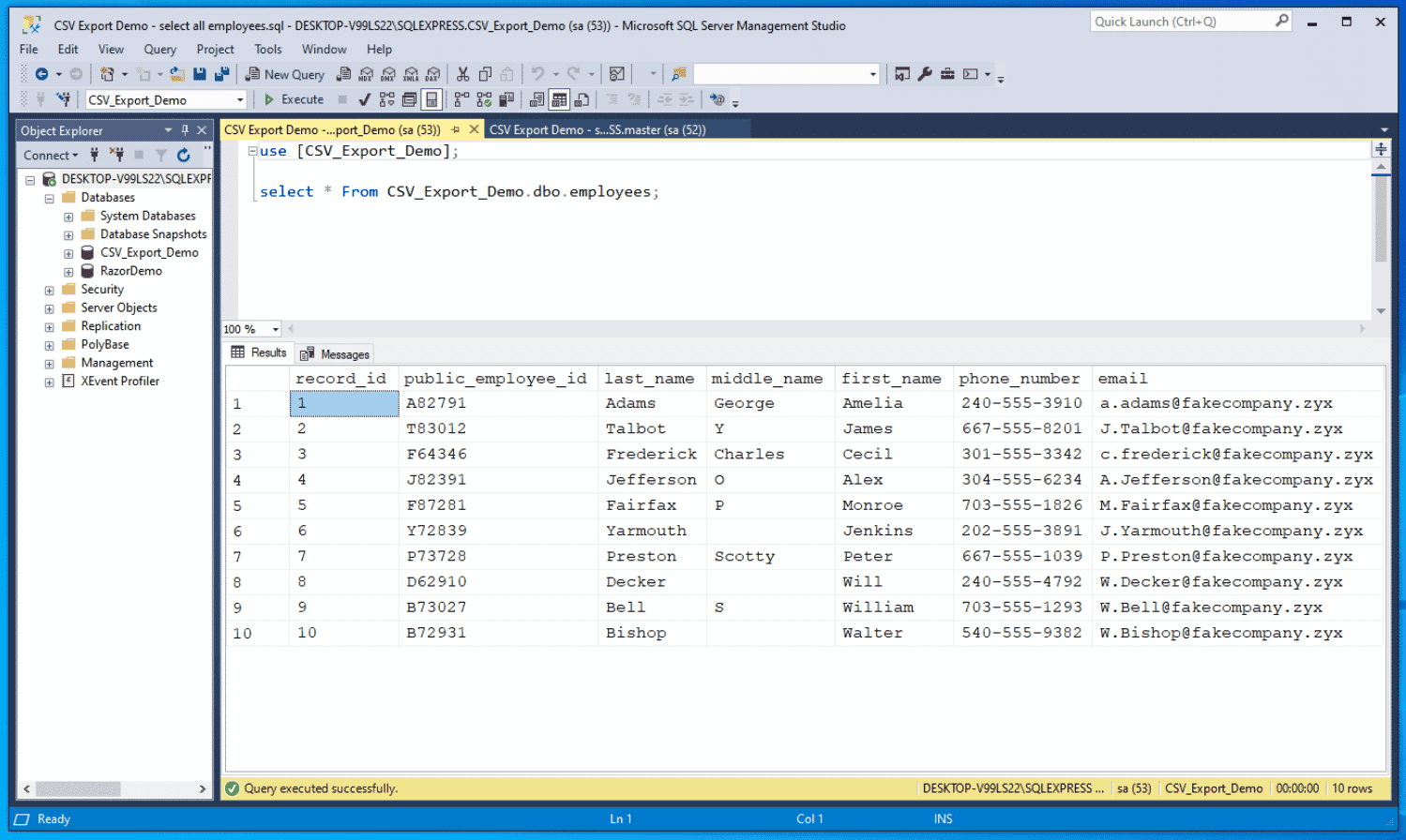Expand the CSV_Export_Demo database node
The image size is (1406, 840).
[x=67, y=252]
